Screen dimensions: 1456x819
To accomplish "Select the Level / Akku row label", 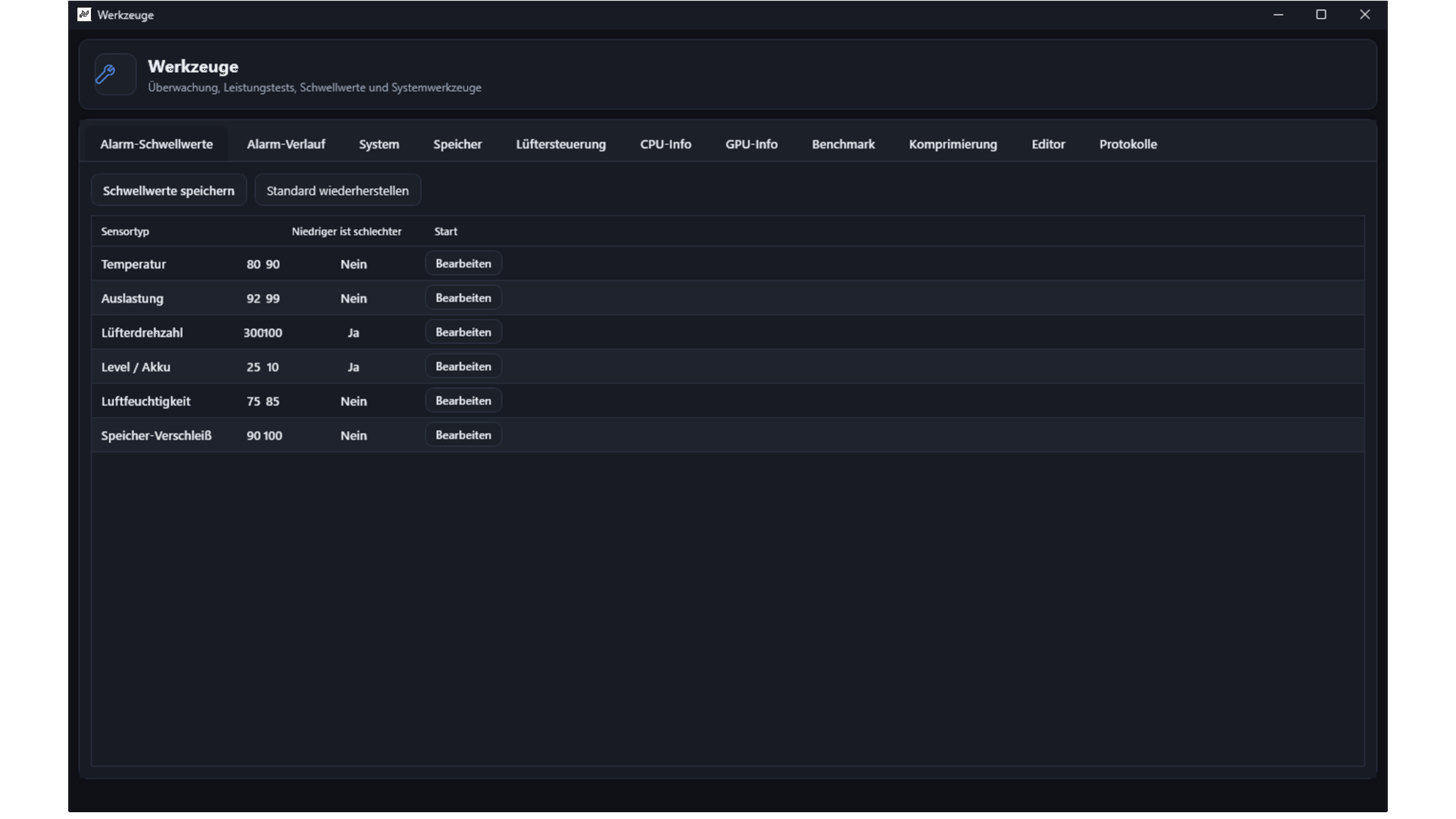I will (136, 367).
